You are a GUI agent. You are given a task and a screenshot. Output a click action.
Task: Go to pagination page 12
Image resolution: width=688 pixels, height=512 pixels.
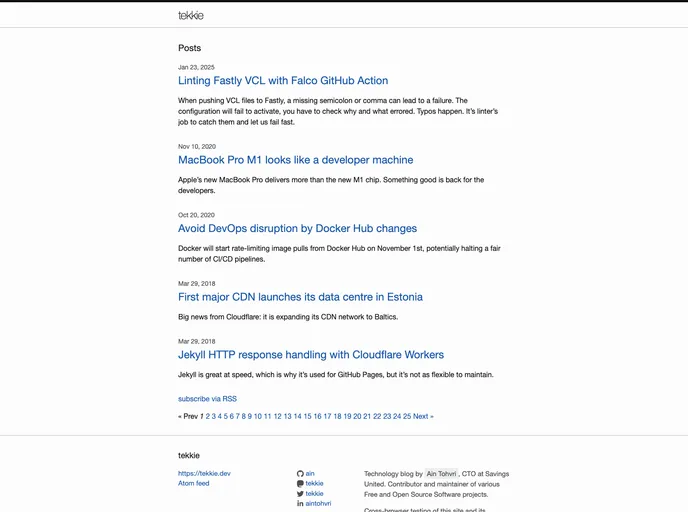pos(277,416)
